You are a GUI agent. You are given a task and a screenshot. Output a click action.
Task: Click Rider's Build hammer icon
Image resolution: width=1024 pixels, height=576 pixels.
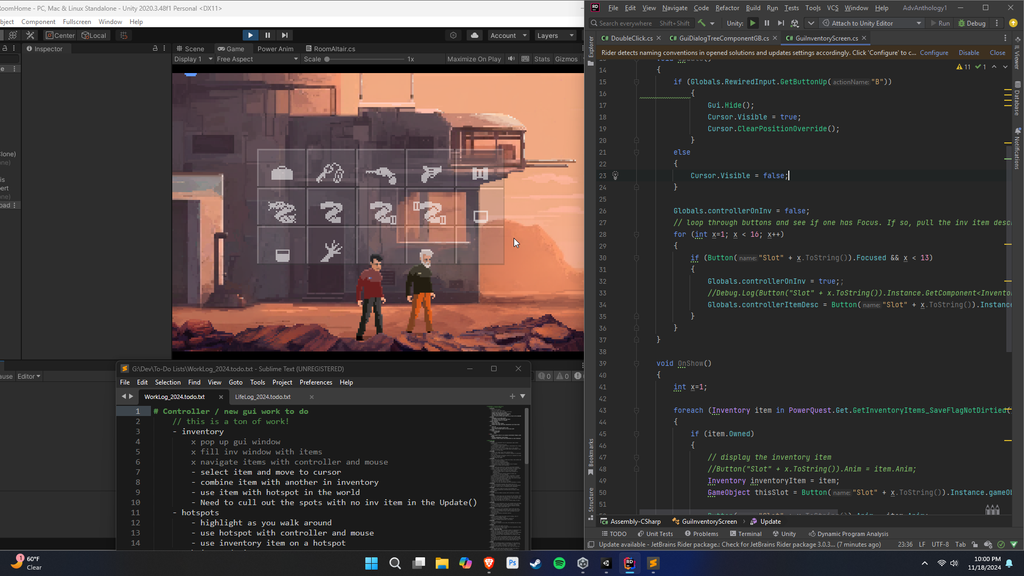(701, 24)
